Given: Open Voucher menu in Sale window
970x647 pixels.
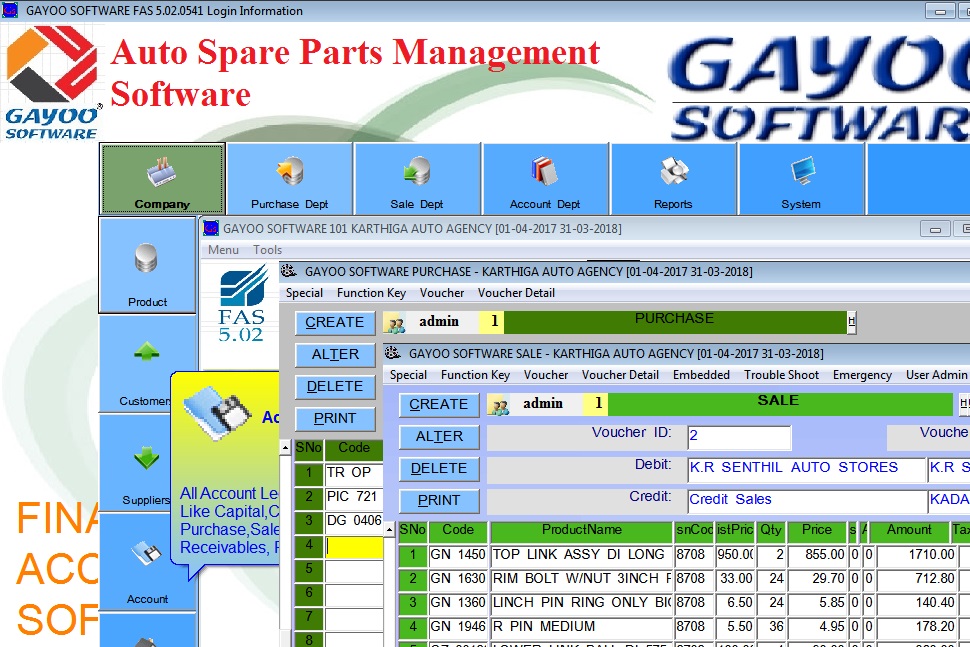Looking at the screenshot, I should (546, 375).
